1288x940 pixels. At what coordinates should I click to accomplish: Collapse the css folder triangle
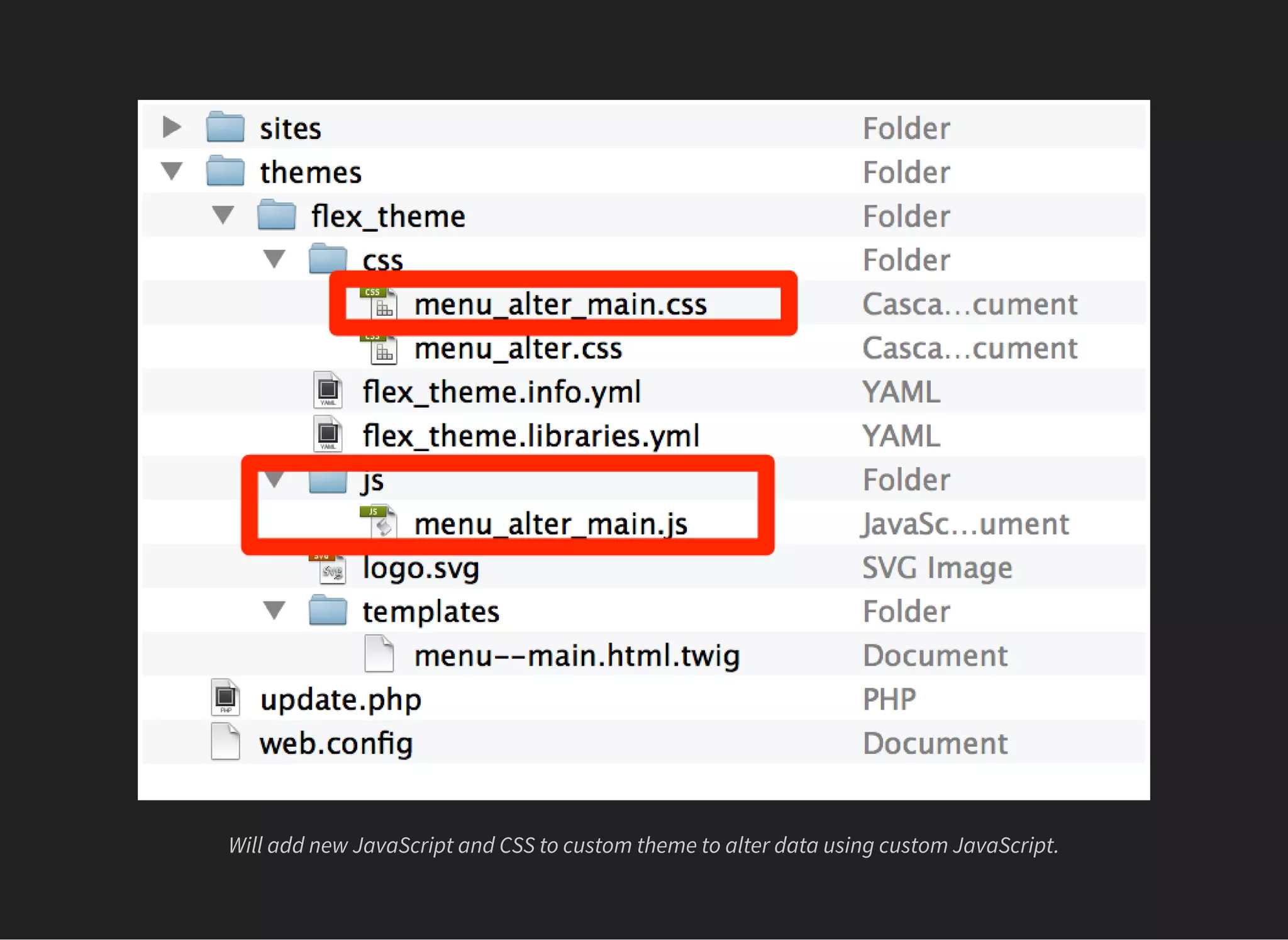[274, 259]
